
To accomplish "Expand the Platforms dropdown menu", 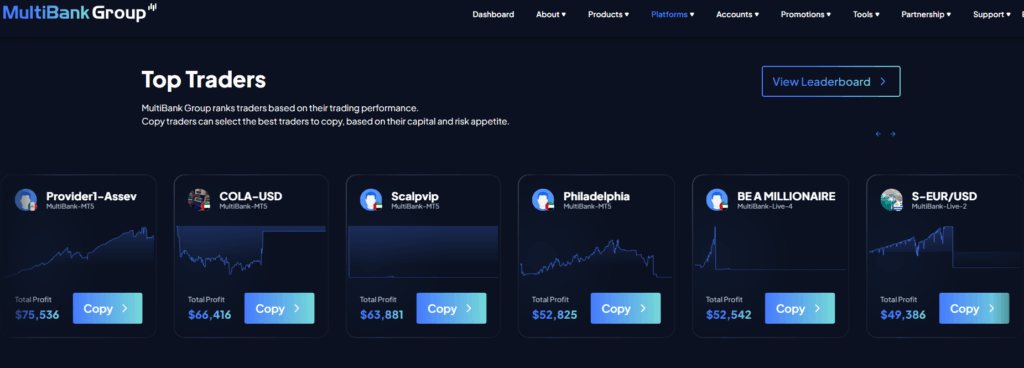I will coord(673,14).
